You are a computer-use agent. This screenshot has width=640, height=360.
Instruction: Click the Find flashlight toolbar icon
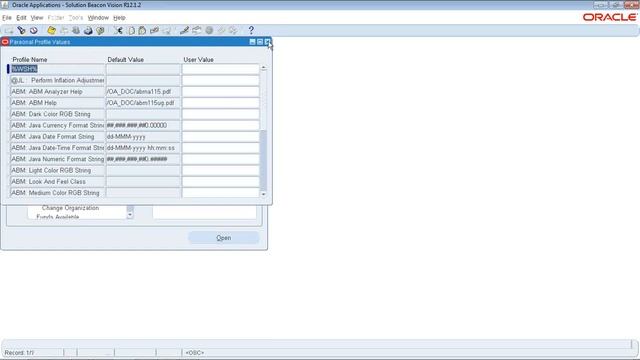pyautogui.click(x=21, y=31)
